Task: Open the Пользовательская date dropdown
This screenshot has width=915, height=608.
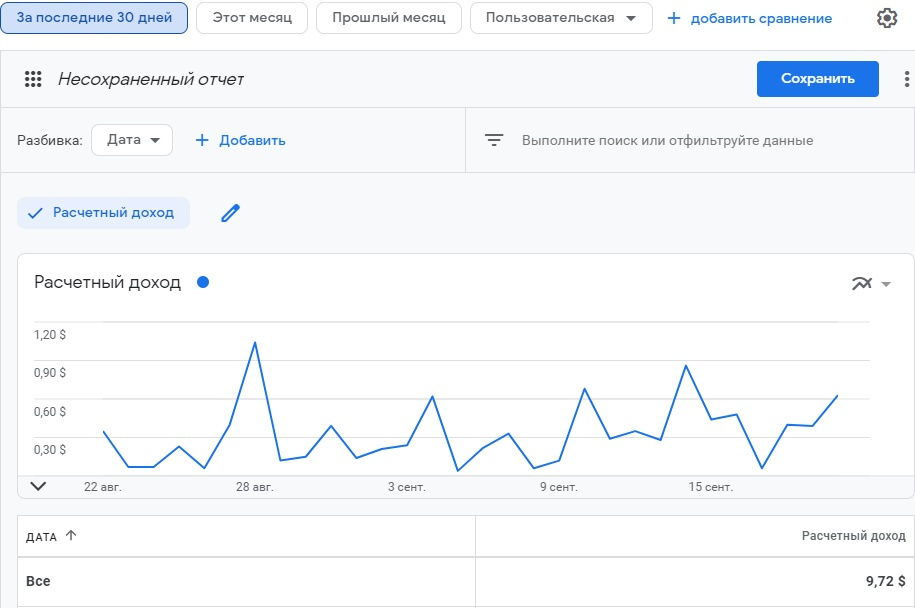Action: pos(560,18)
